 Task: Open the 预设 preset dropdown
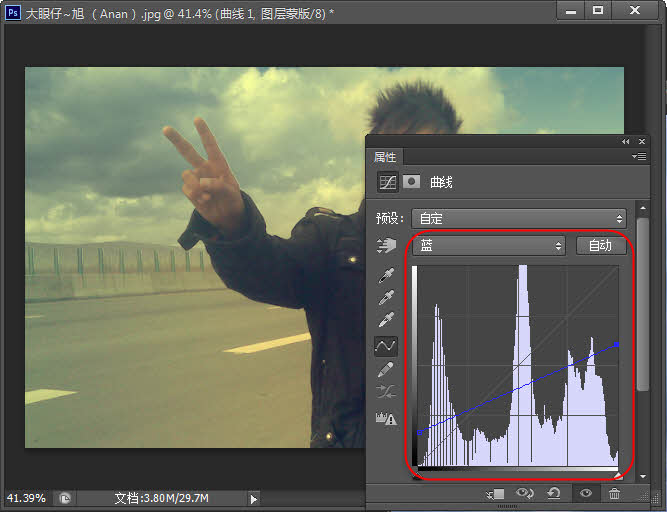[x=519, y=218]
